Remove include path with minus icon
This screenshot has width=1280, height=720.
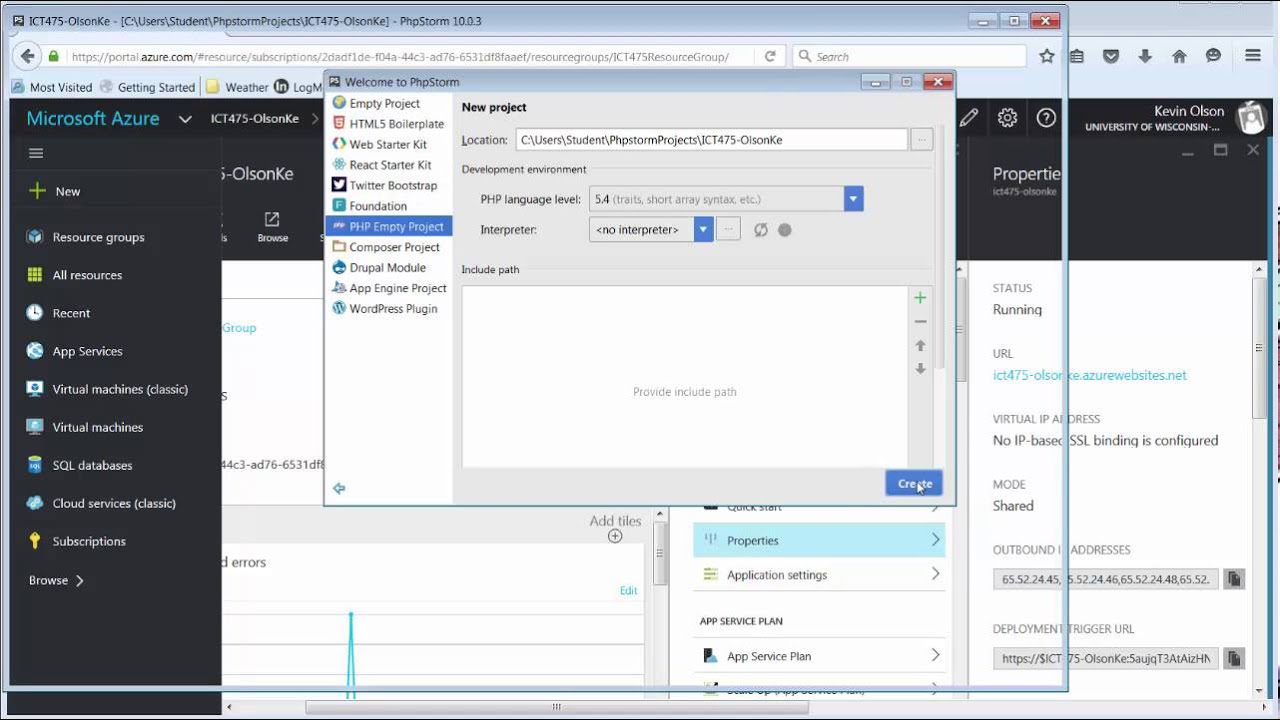920,322
